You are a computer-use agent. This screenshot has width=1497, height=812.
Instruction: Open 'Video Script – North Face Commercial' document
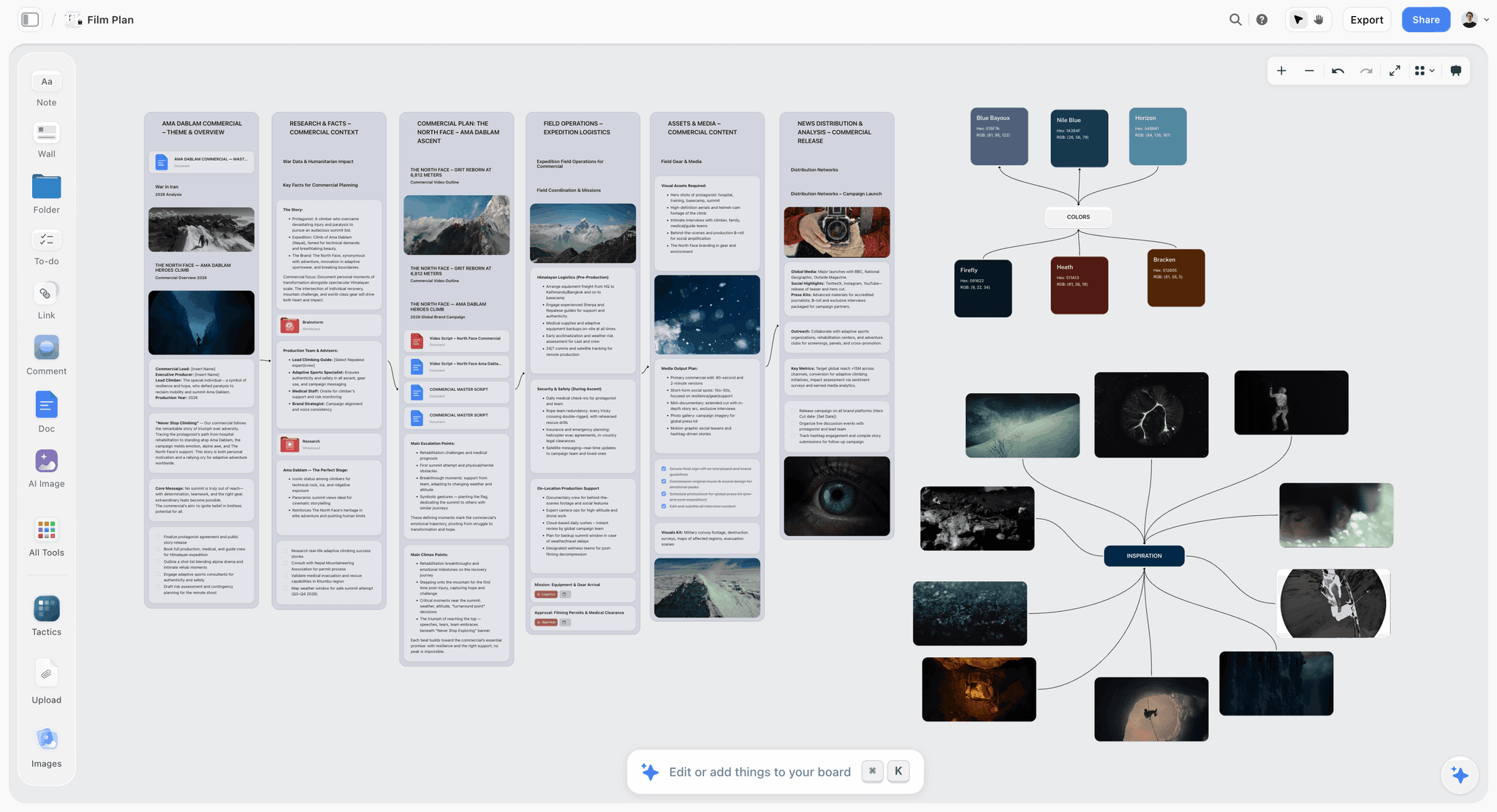click(x=457, y=341)
